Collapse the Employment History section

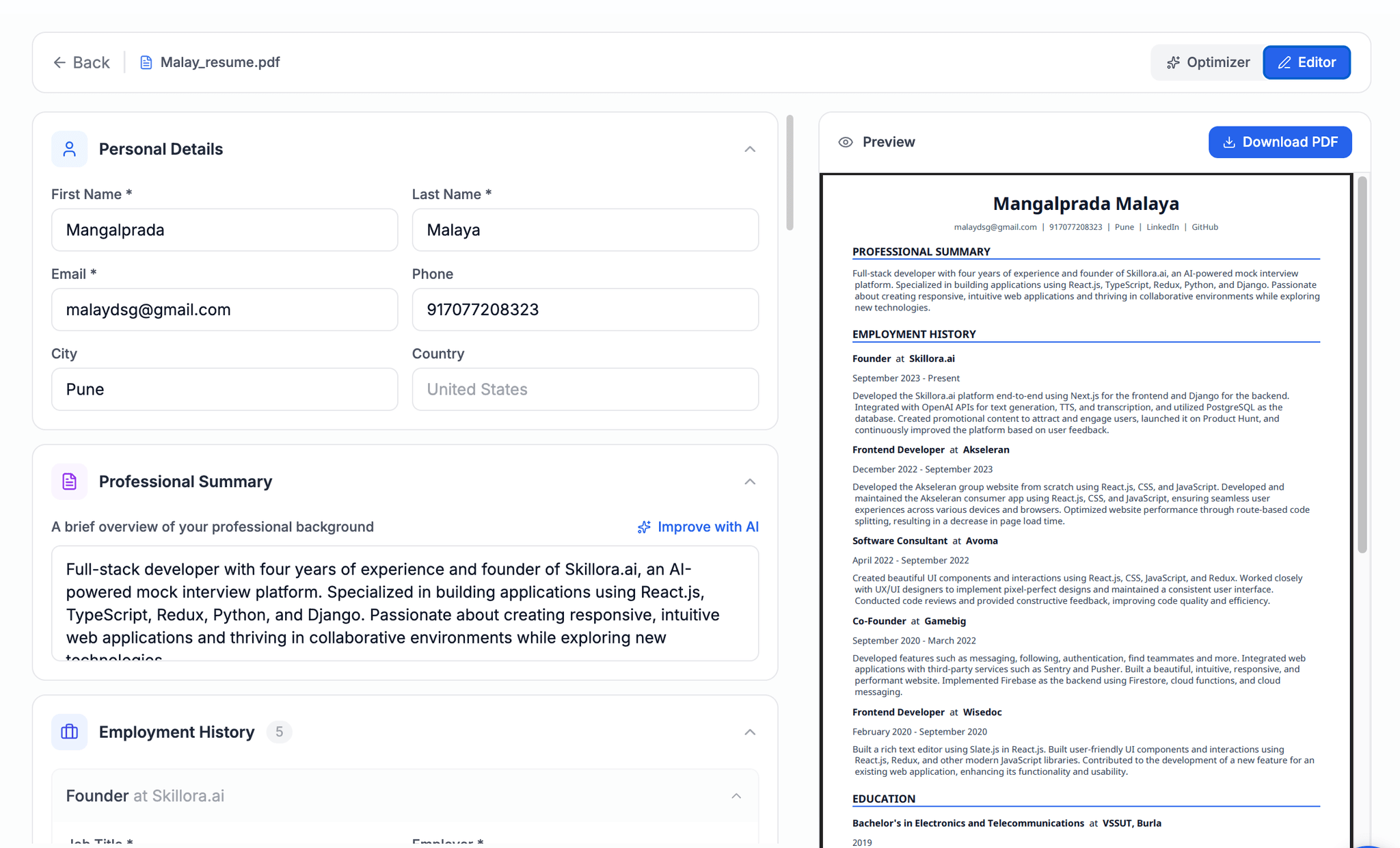coord(749,732)
